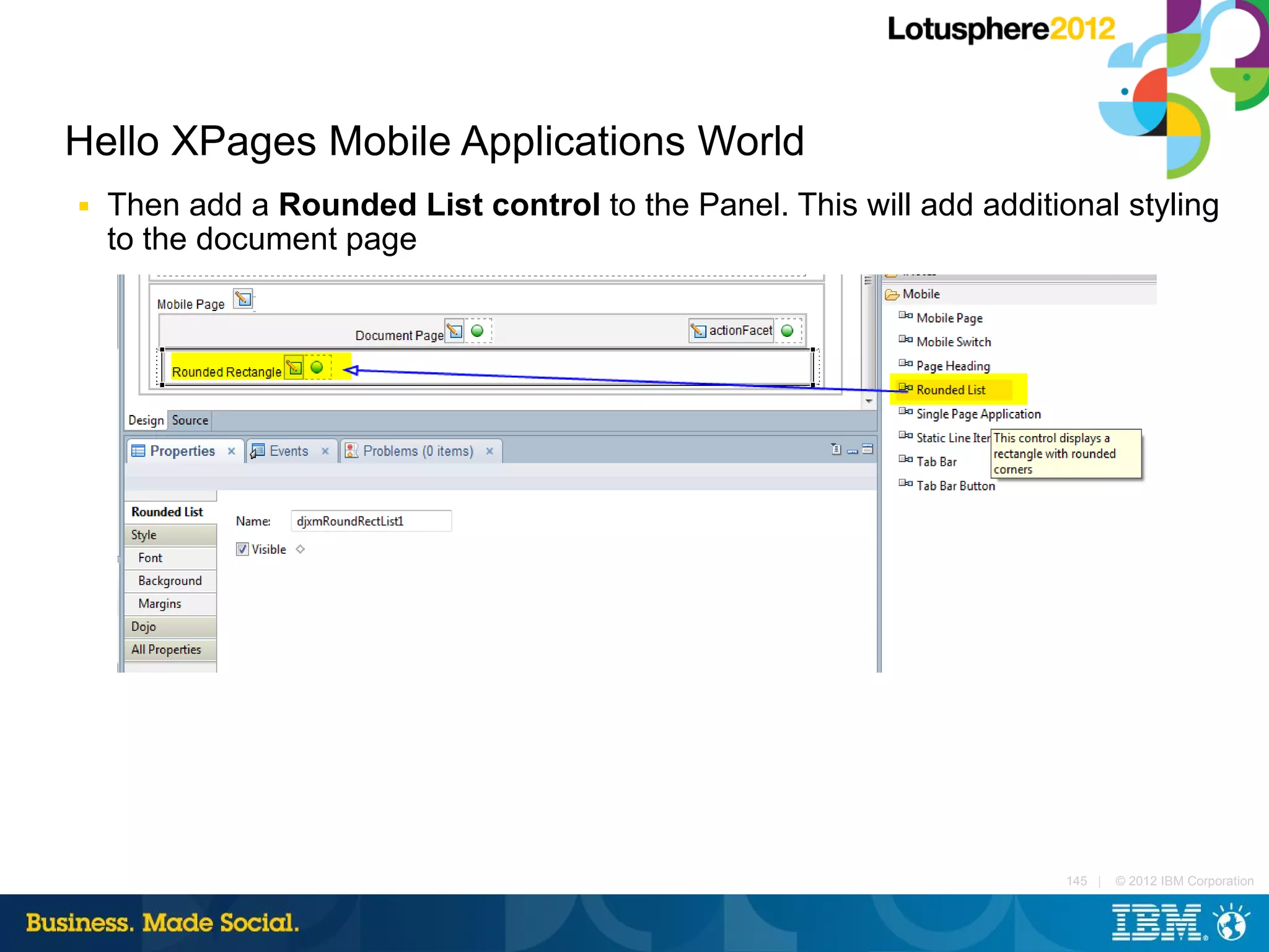1269x952 pixels.
Task: Select Mobile Switch label in the palette
Action: [954, 342]
